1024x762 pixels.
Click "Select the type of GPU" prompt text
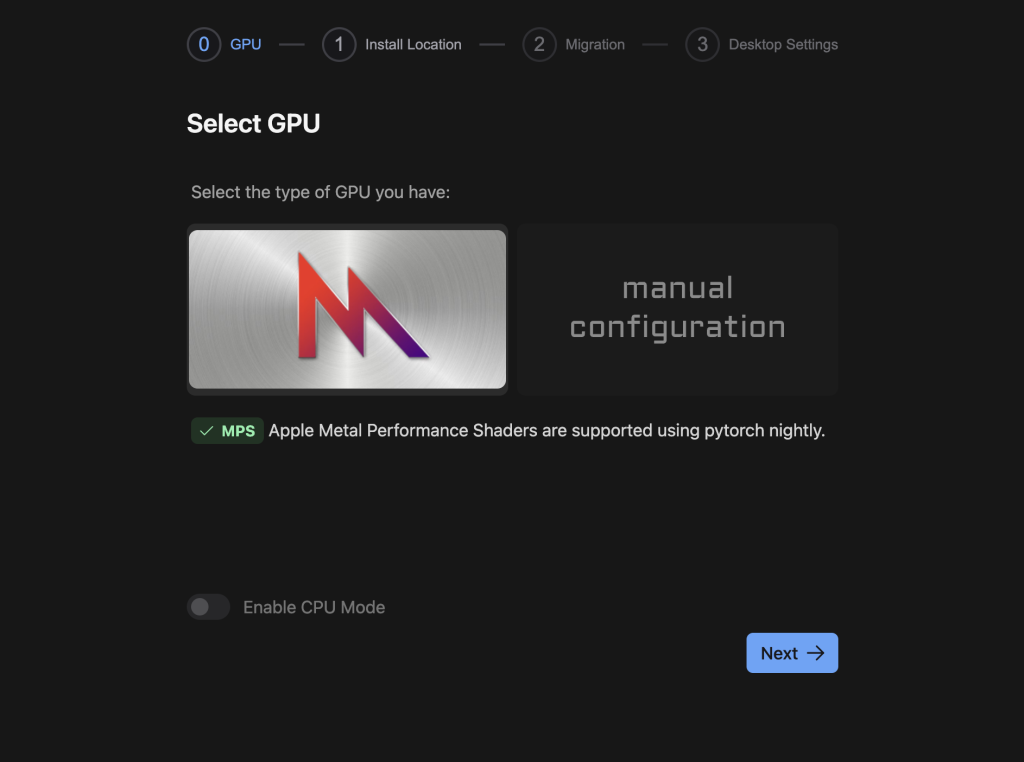point(321,191)
